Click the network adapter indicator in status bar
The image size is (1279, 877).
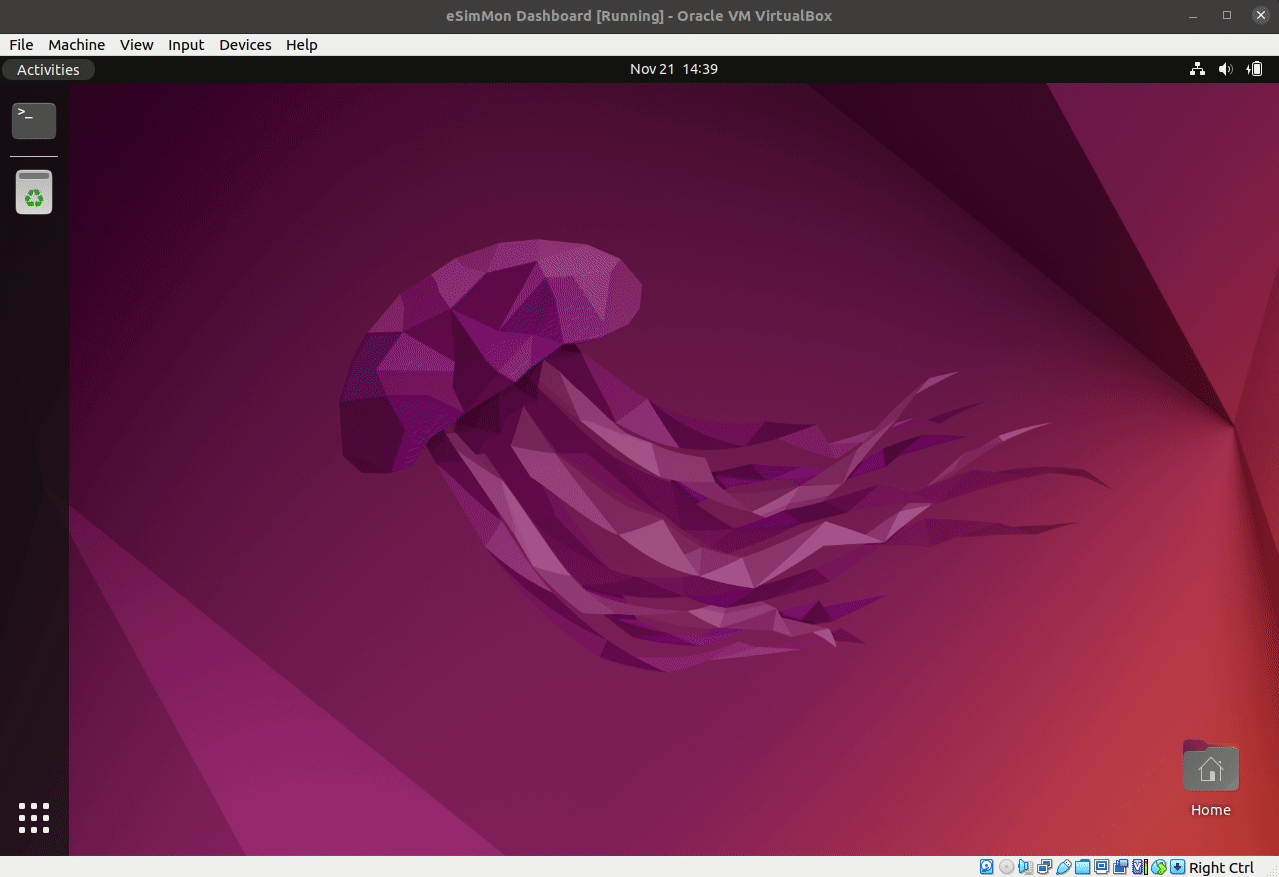tap(1045, 867)
